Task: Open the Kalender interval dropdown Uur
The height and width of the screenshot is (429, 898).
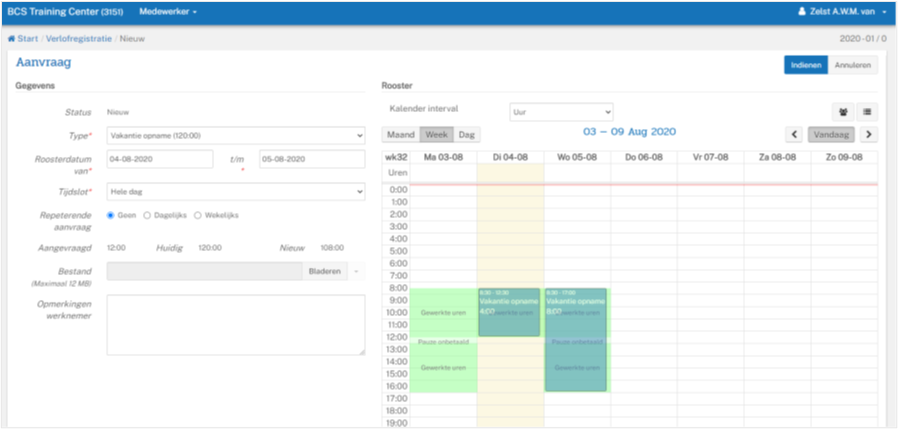Action: point(561,112)
